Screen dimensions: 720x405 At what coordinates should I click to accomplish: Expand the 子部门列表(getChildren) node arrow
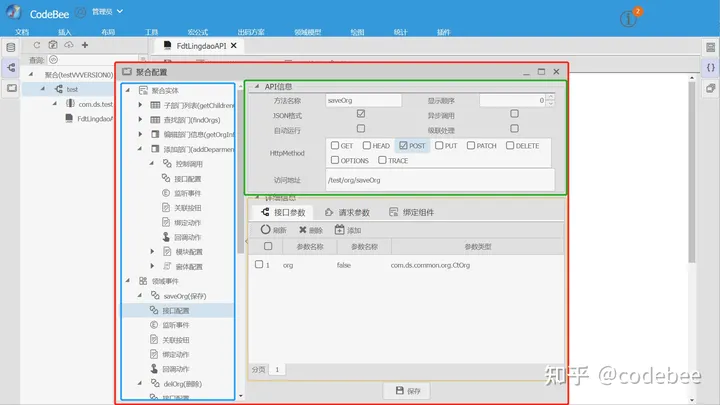pos(140,105)
